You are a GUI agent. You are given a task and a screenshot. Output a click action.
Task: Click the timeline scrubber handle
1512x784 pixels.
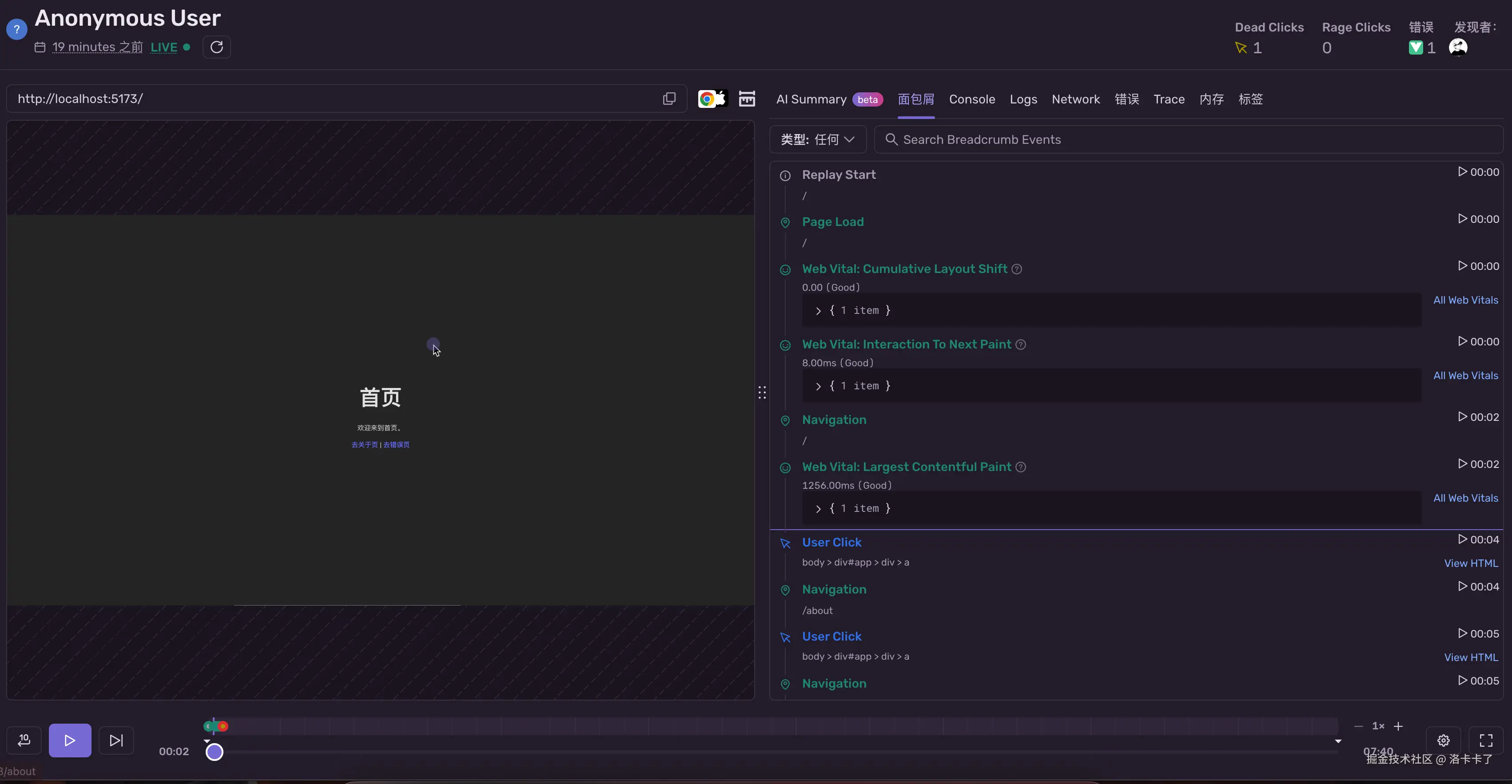[x=214, y=752]
